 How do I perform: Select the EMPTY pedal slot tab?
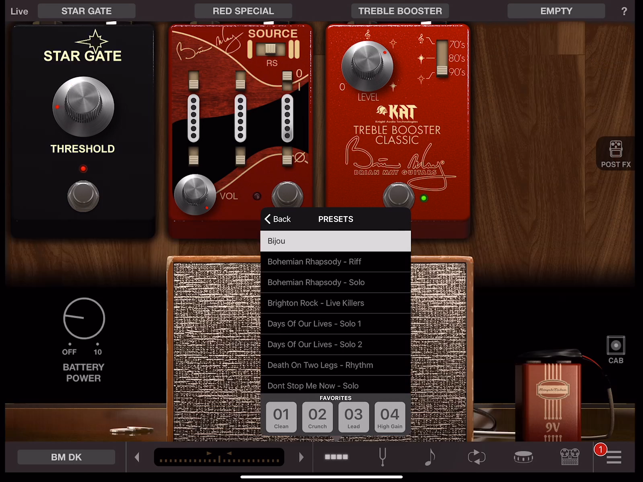point(556,11)
